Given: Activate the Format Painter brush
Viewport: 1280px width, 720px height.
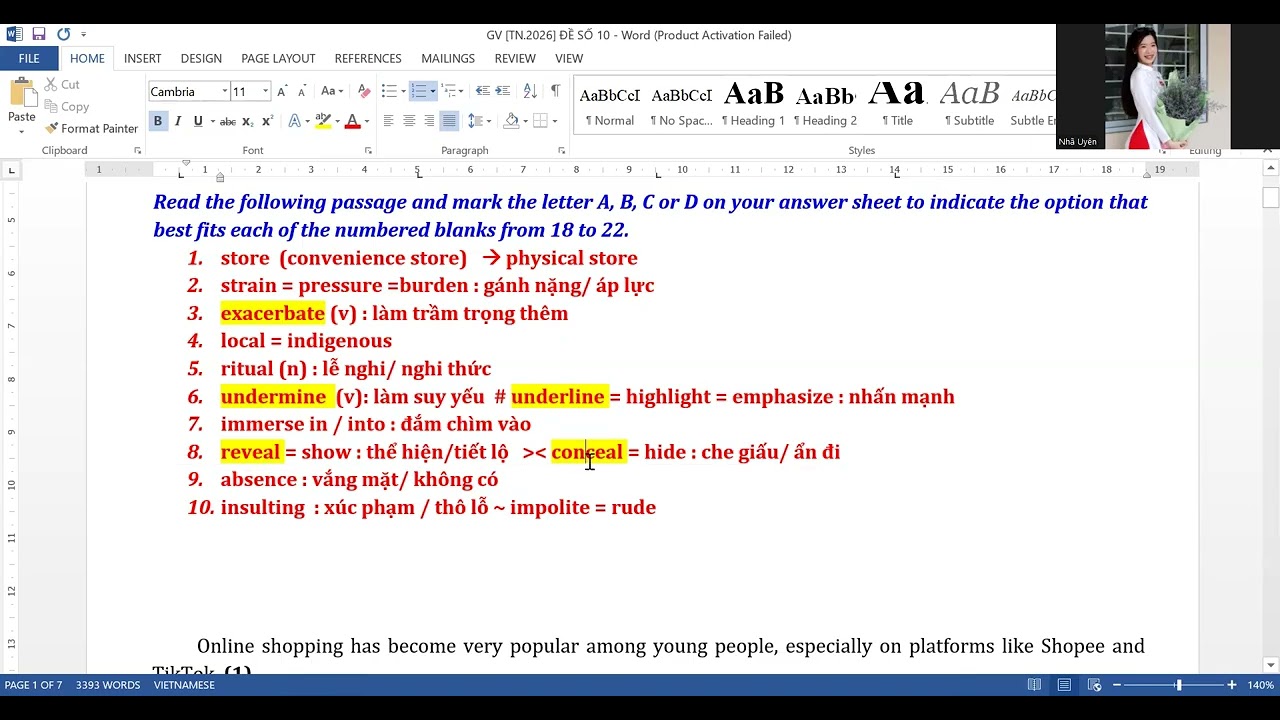Looking at the screenshot, I should (91, 128).
